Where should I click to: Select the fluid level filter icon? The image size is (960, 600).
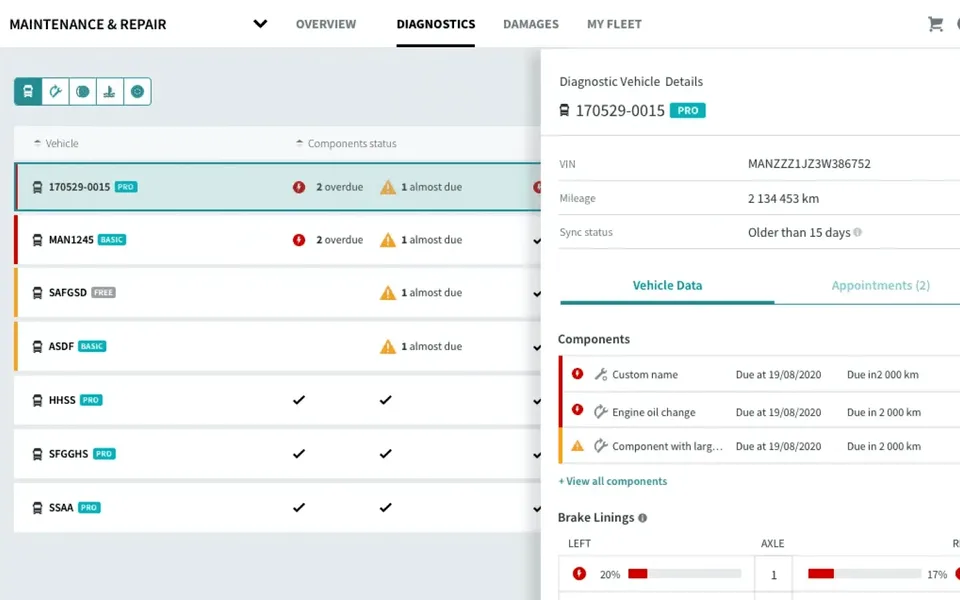pyautogui.click(x=110, y=92)
